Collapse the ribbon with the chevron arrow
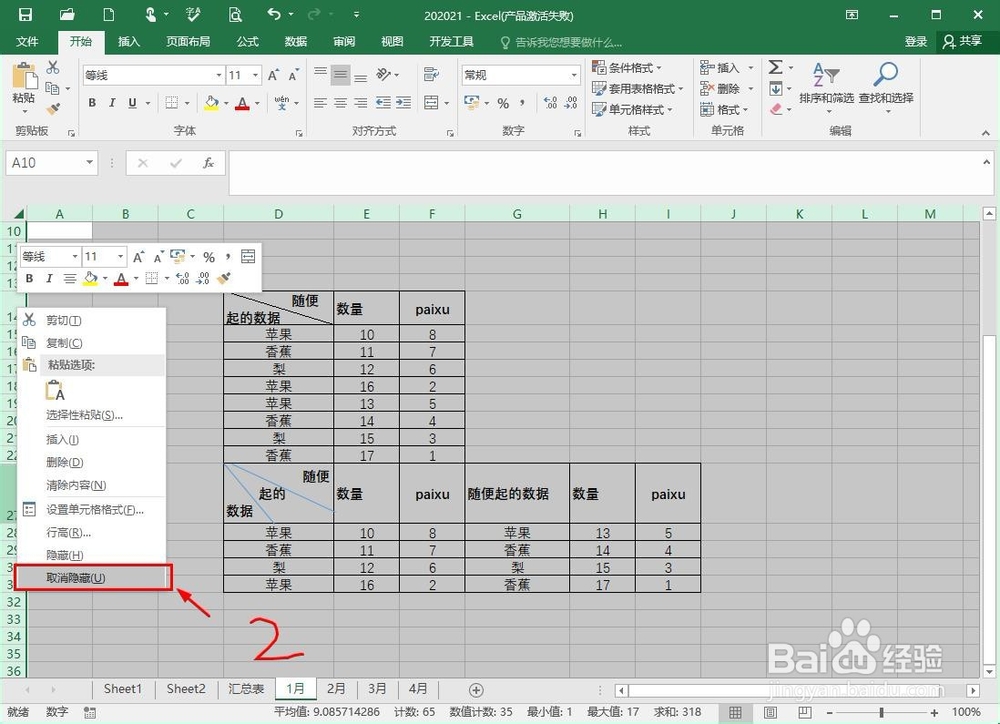 click(x=986, y=133)
